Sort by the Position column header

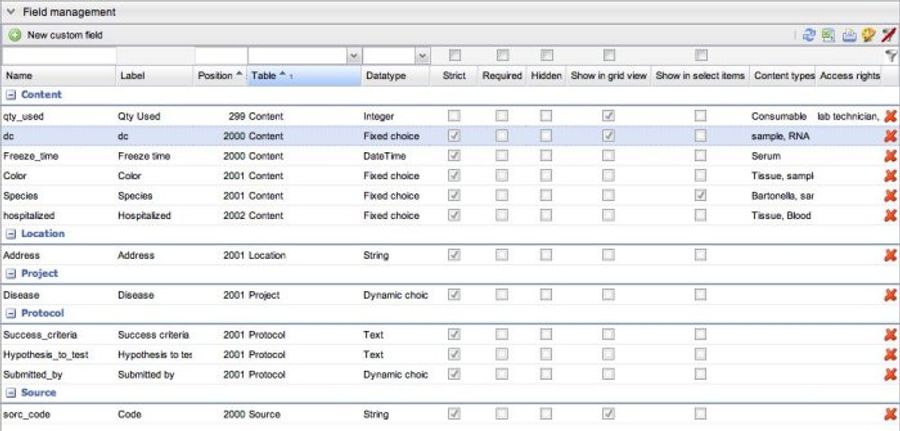pos(219,75)
